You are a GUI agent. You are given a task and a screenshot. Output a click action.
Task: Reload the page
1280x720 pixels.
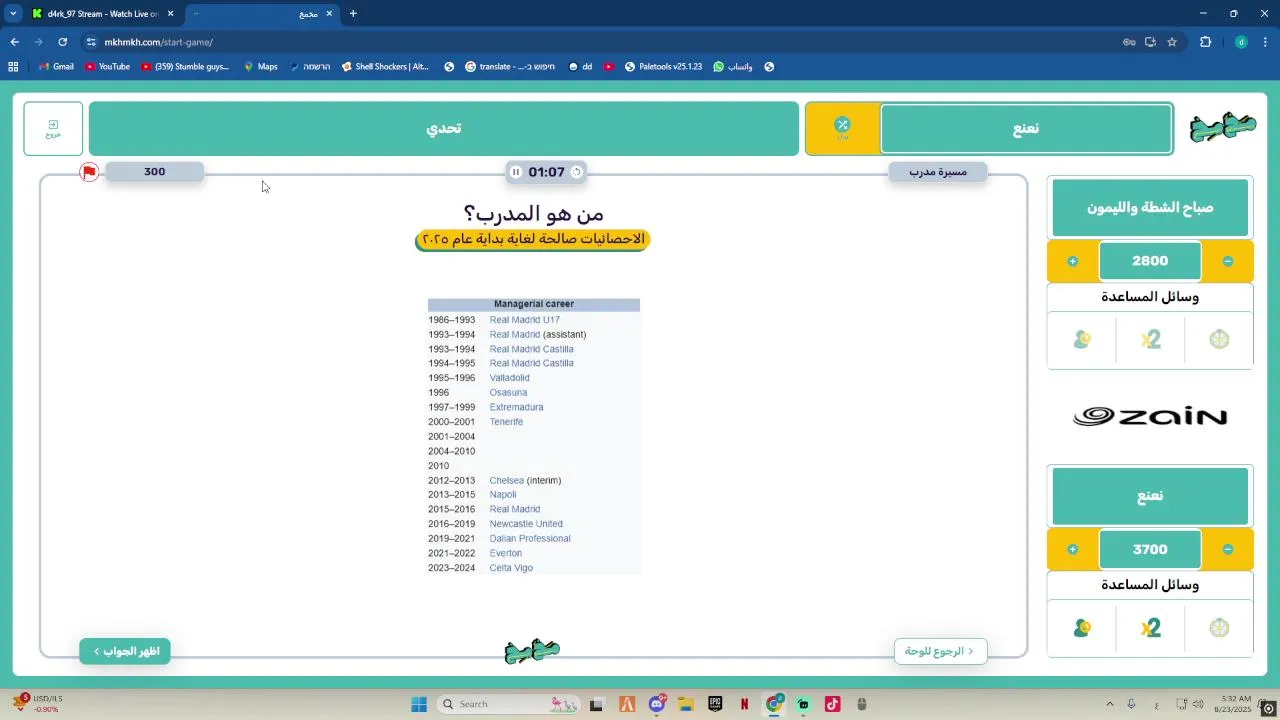pos(62,42)
